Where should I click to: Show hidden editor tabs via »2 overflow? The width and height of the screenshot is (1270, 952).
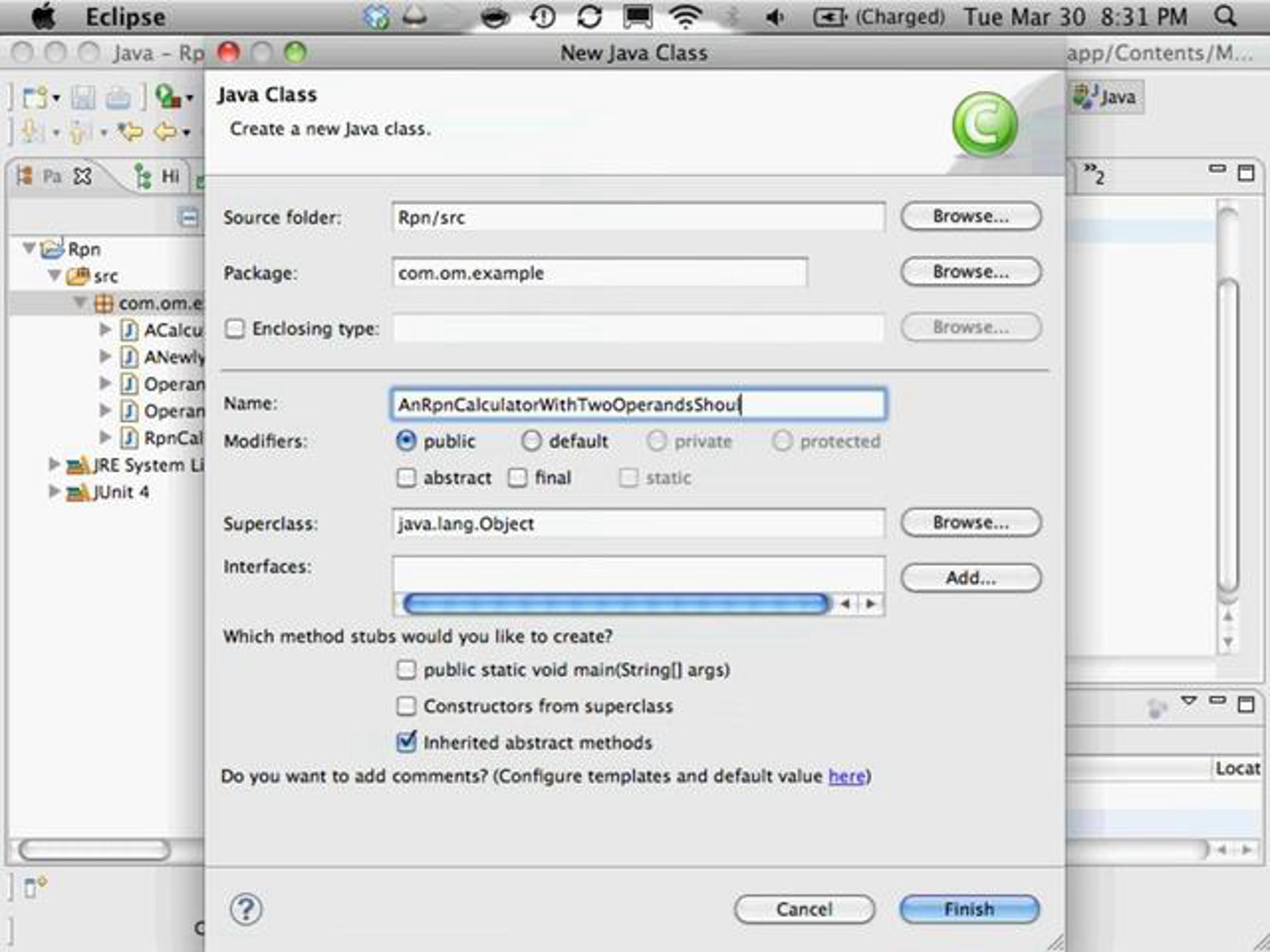click(x=1094, y=174)
